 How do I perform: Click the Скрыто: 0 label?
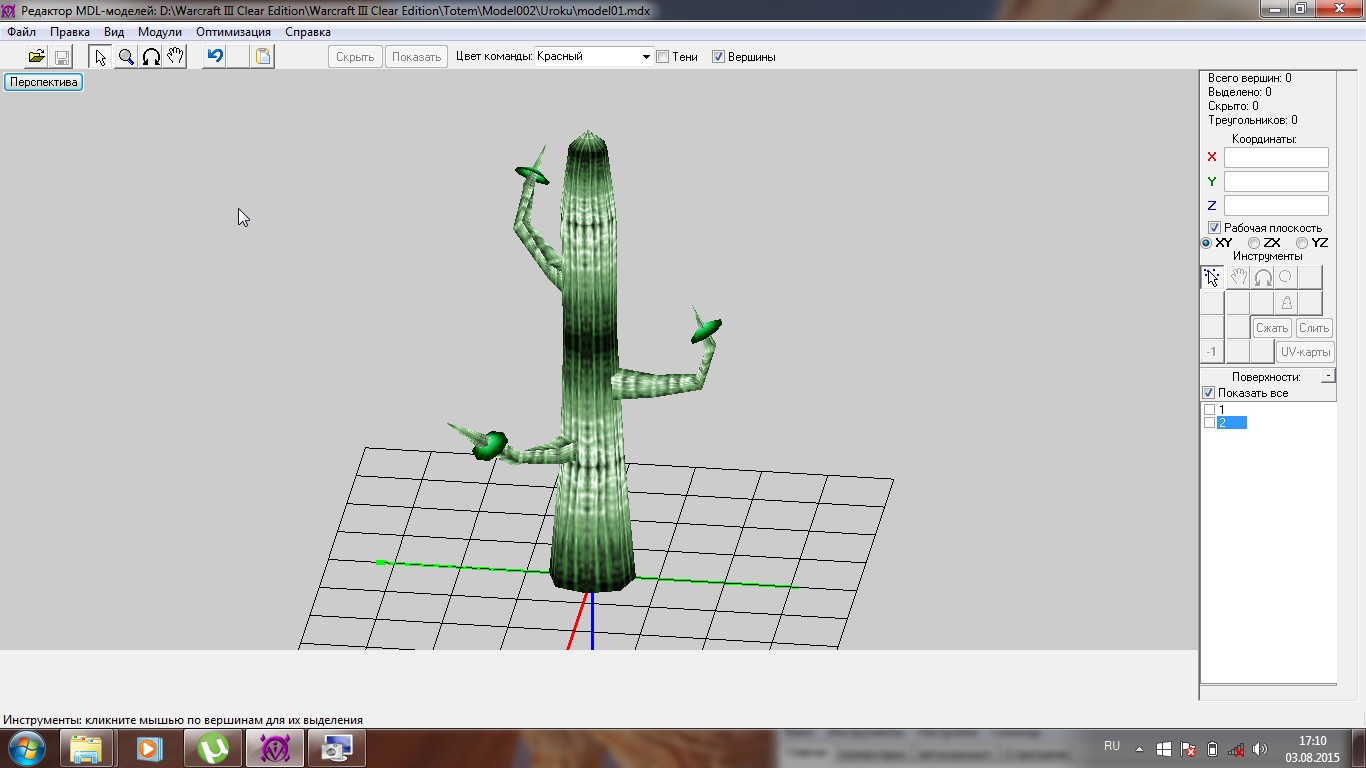click(x=1233, y=106)
